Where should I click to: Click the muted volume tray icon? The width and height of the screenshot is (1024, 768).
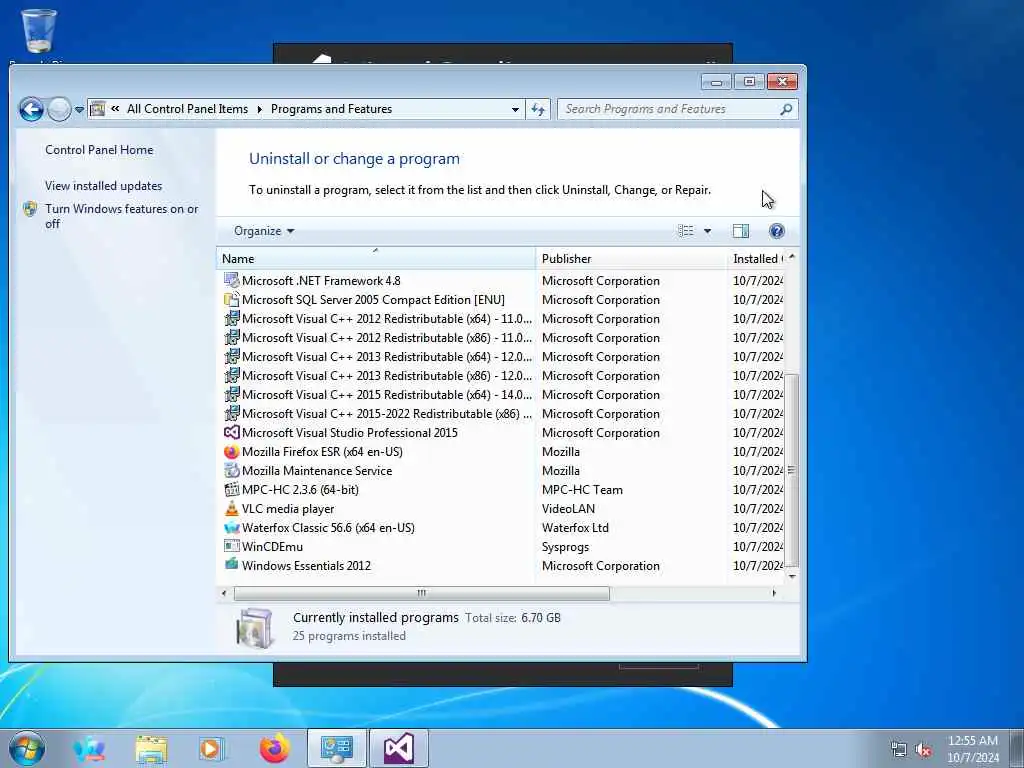(923, 750)
